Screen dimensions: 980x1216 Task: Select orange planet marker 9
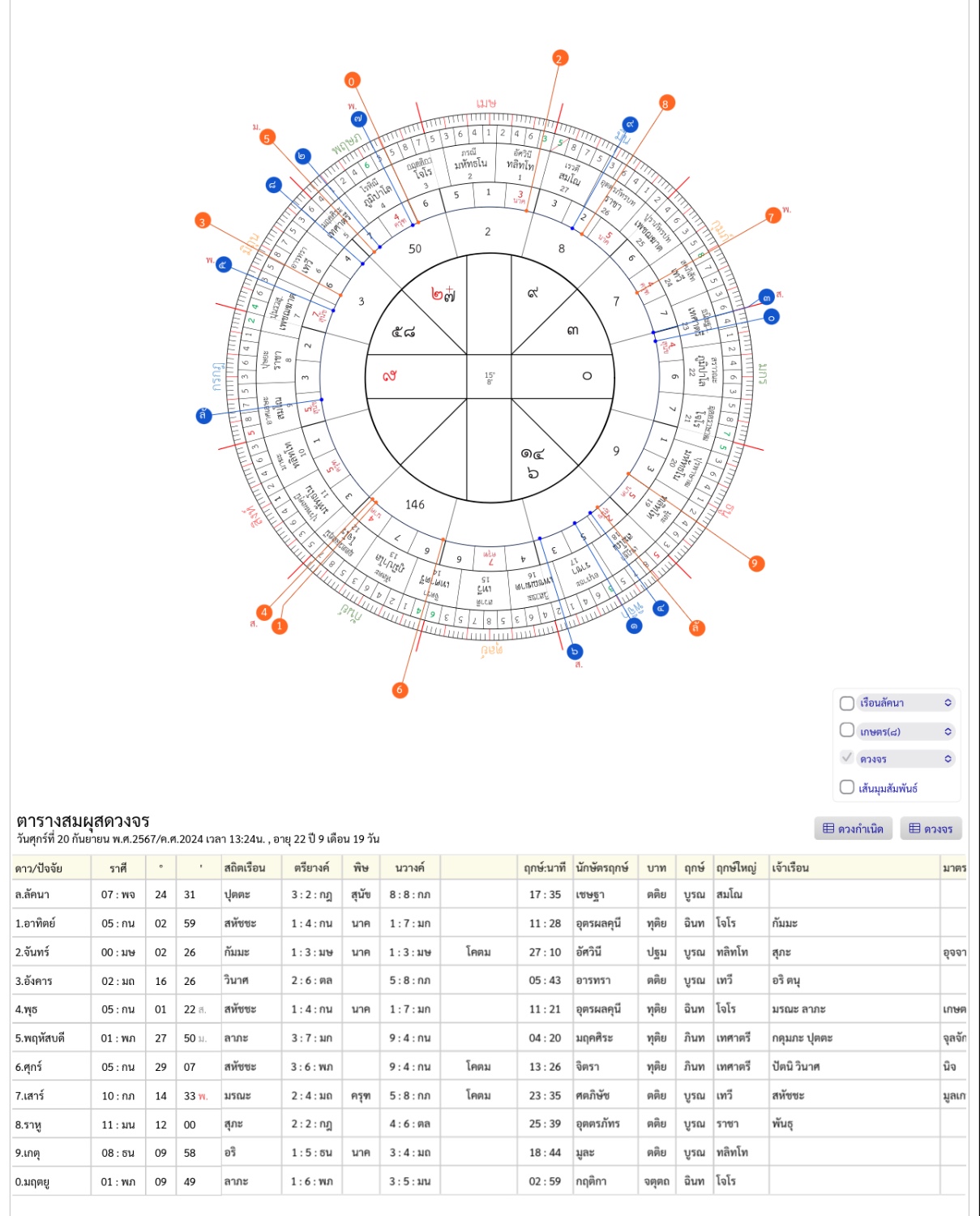tap(755, 563)
